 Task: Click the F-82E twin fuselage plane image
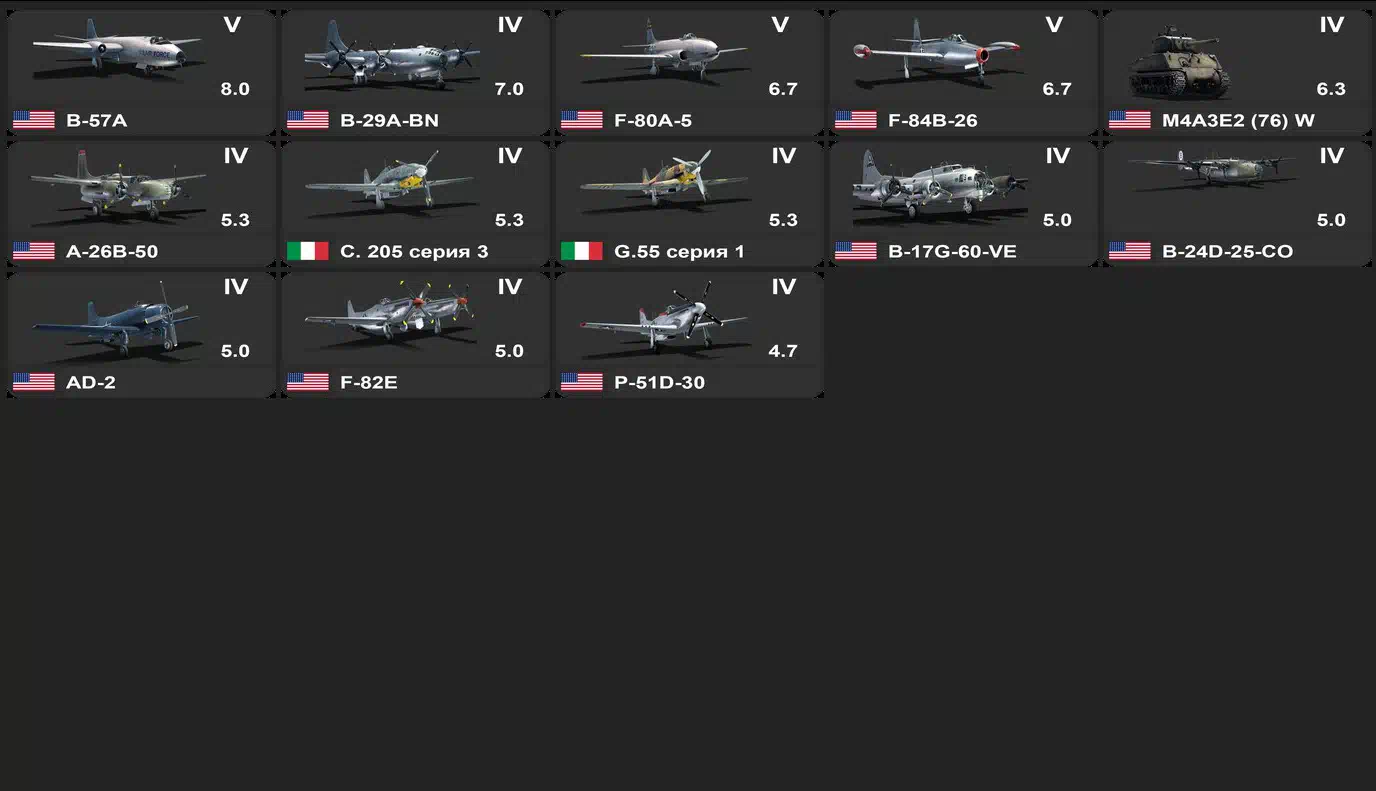pos(390,315)
